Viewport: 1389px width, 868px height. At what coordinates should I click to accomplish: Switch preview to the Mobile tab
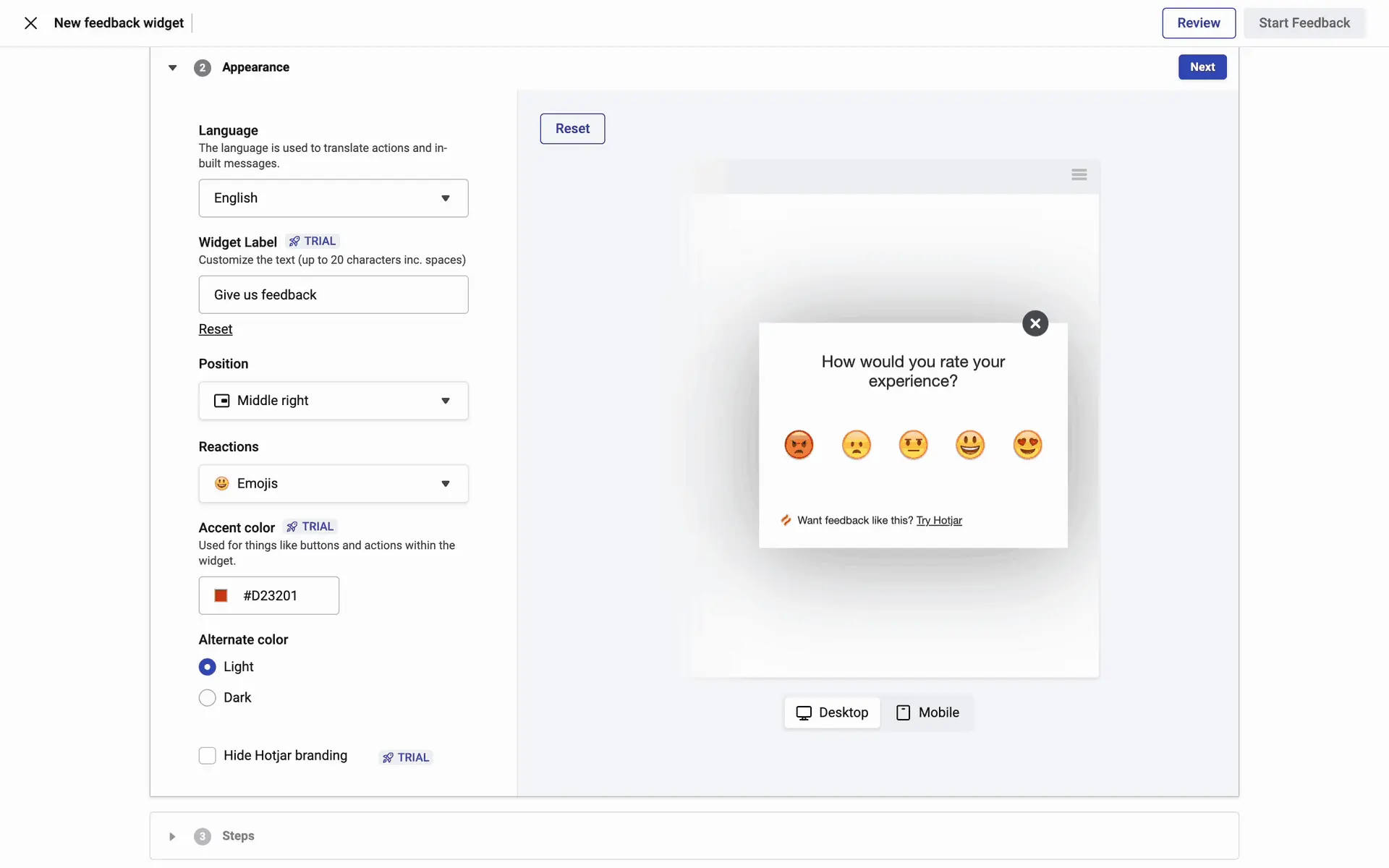[x=927, y=712]
